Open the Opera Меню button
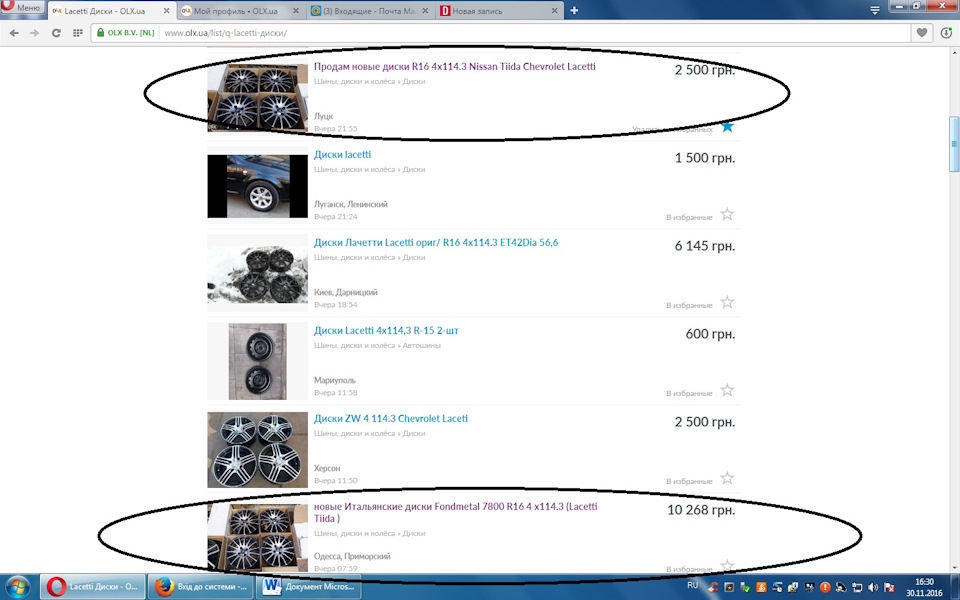 21,7
